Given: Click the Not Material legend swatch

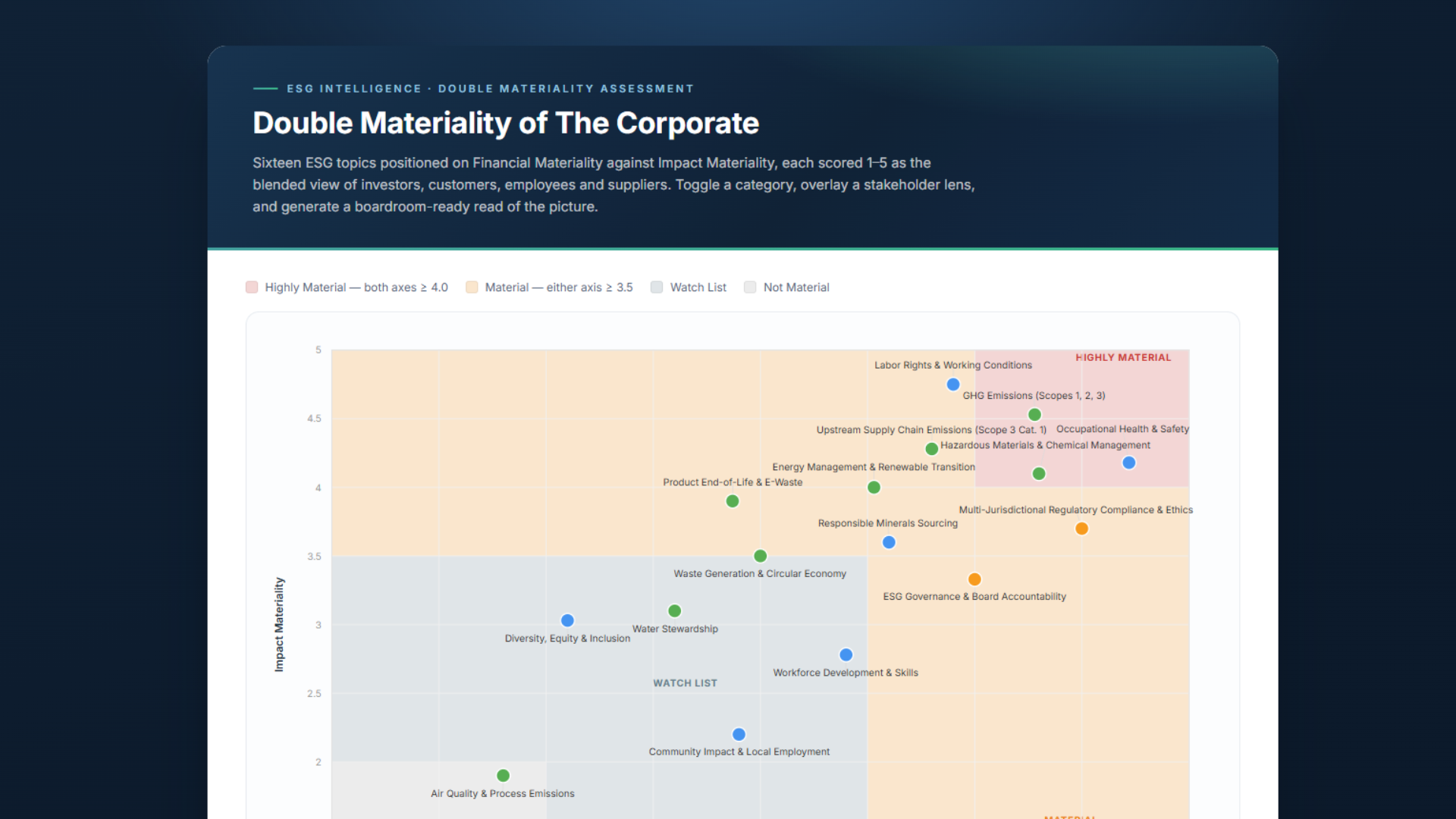Looking at the screenshot, I should (750, 287).
